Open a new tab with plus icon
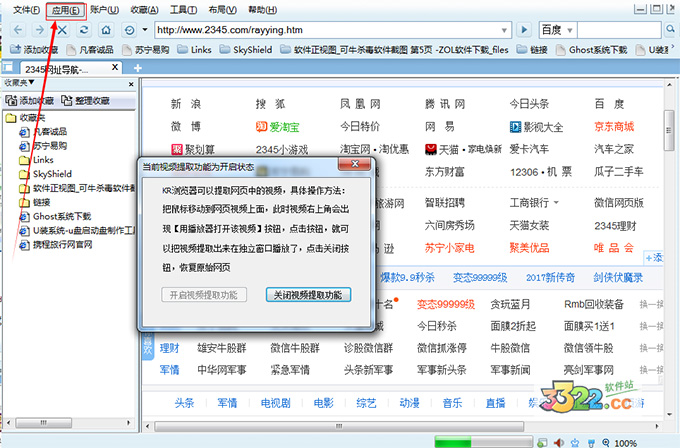The width and height of the screenshot is (680, 448). point(137,68)
